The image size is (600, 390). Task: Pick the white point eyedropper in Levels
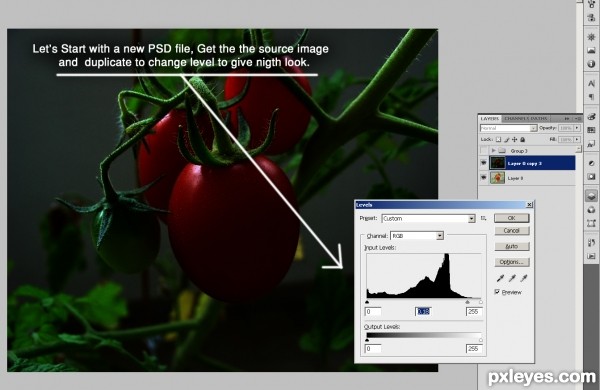pyautogui.click(x=524, y=278)
